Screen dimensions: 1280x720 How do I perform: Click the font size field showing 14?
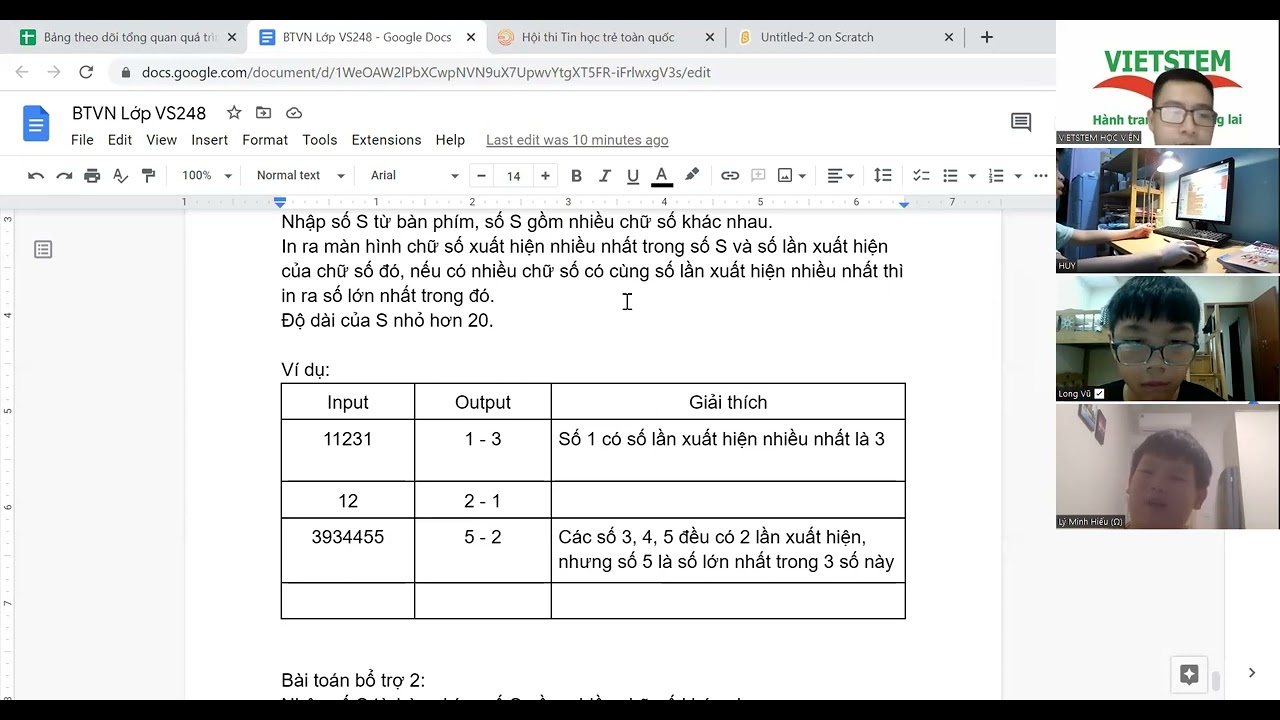coord(513,176)
